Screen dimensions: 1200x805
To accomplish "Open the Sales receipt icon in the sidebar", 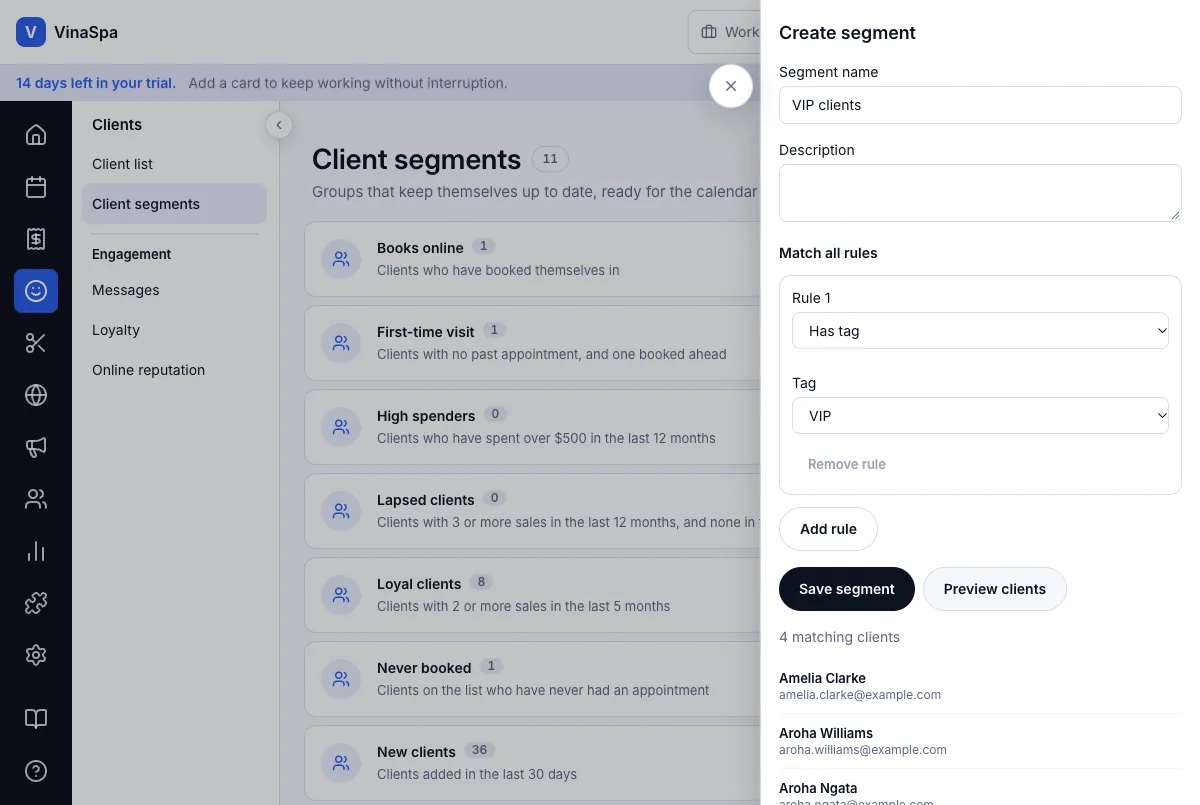I will click(x=36, y=239).
